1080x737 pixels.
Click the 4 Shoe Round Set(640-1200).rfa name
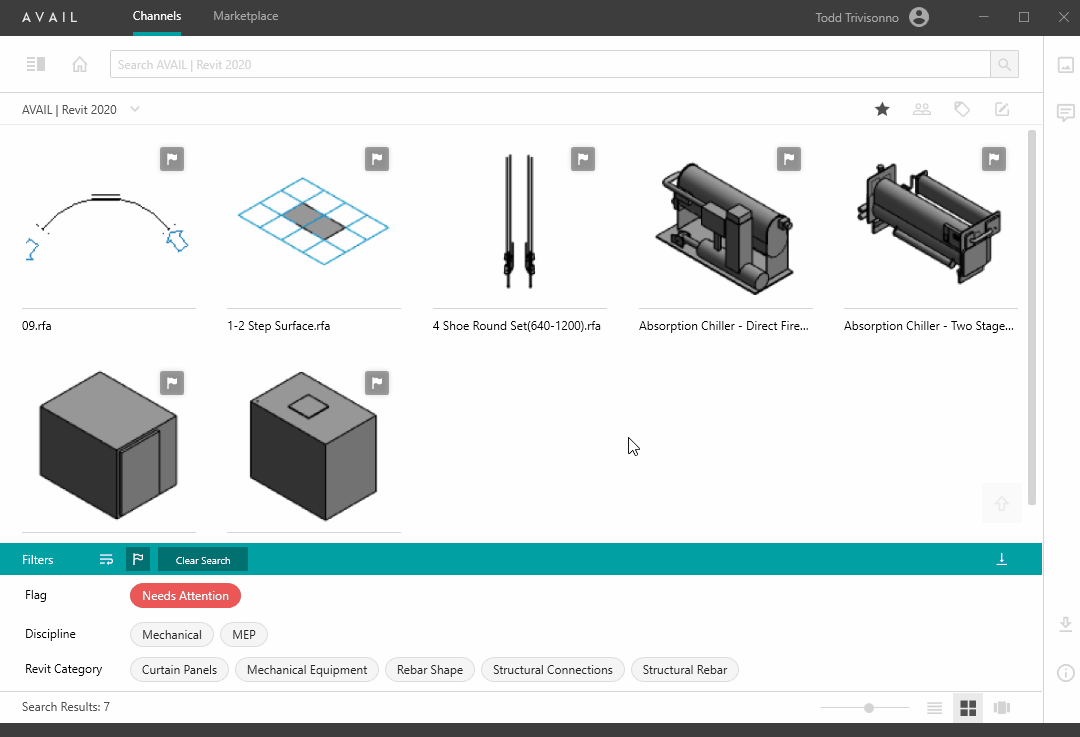click(517, 326)
